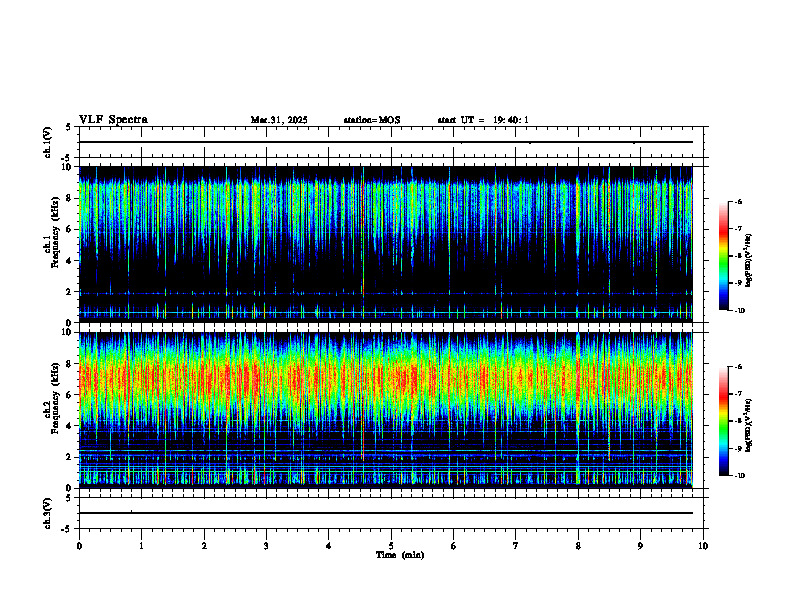This screenshot has width=792, height=612.
Task: Click the "VLF Spectra" plot title
Action: pos(113,120)
